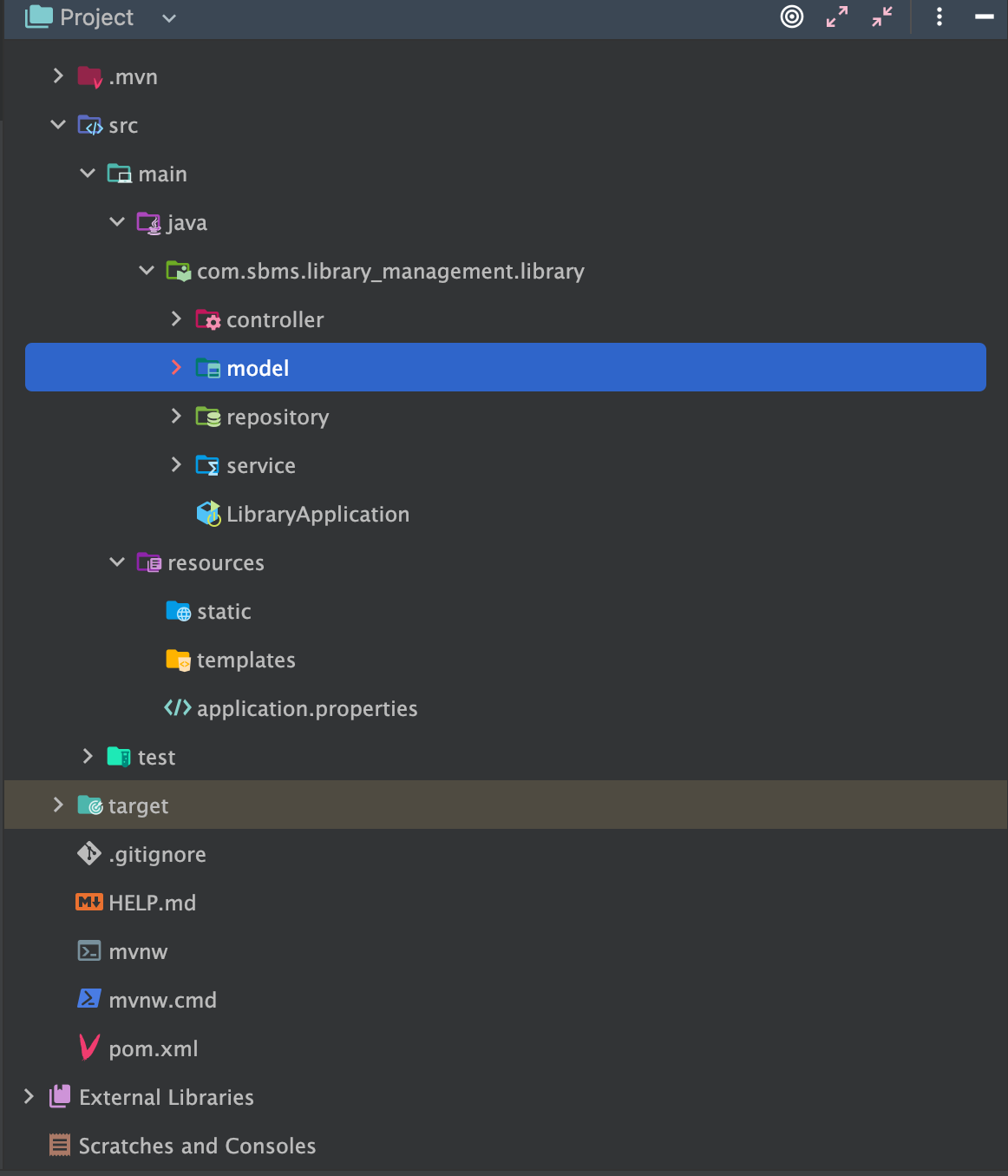1008x1176 pixels.
Task: Click the service folder icon
Action: (x=208, y=466)
